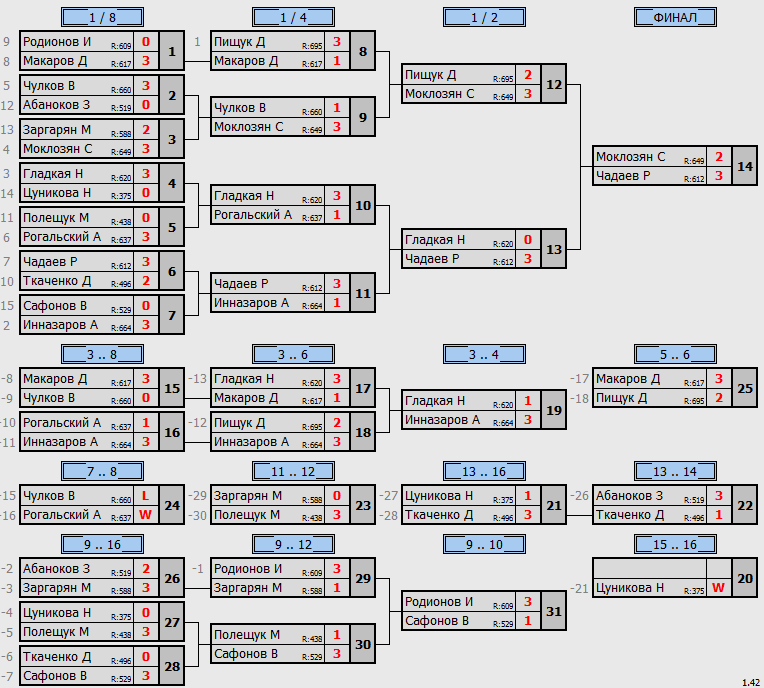Screen dimensions: 764x688
Task: Click the 1 / 8 round header
Action: pyautogui.click(x=102, y=18)
